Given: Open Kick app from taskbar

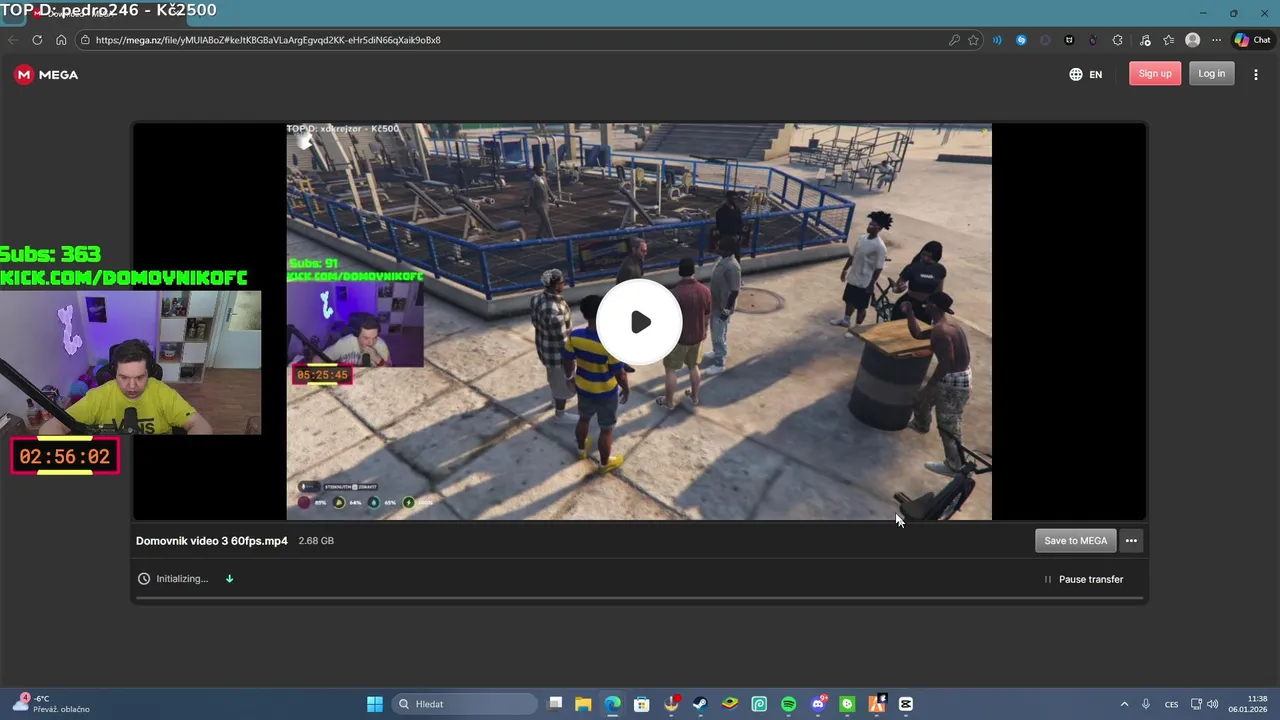Looking at the screenshot, I should click(847, 704).
